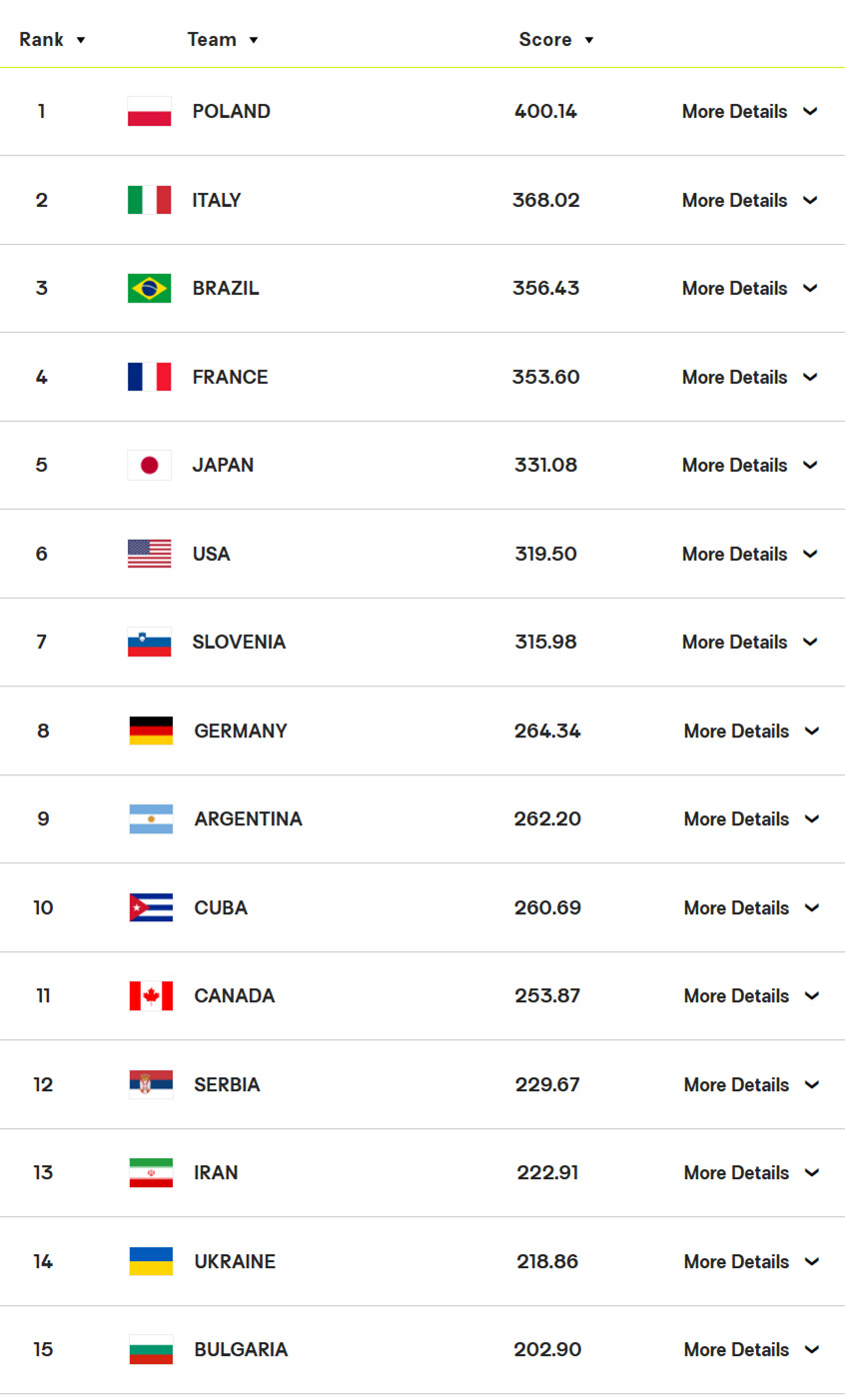Expand the chevron in Serbia's row
The image size is (845, 1400).
coord(812,1084)
